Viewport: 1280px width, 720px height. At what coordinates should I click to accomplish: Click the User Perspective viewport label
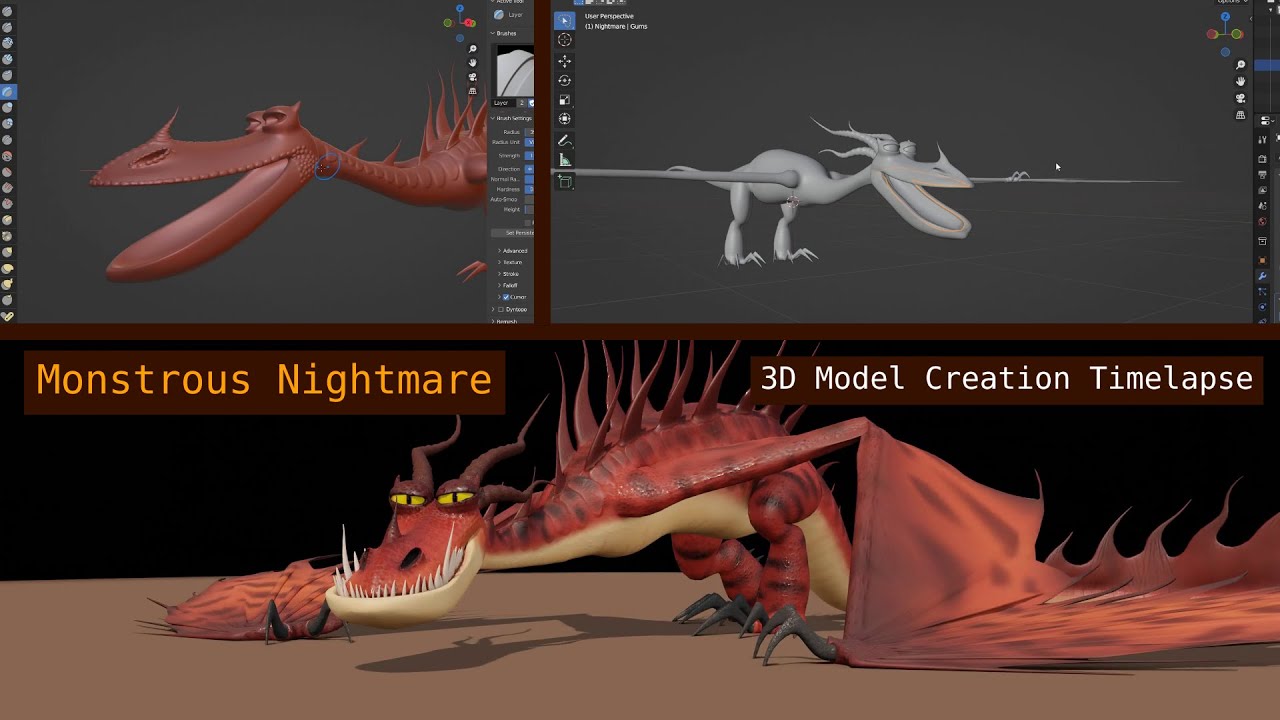pos(609,16)
